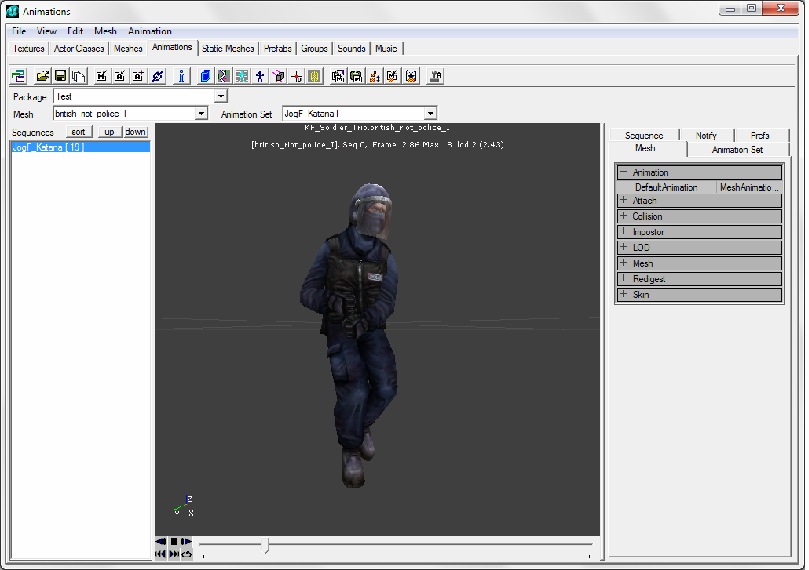Open the Mesh selection dropdown

(x=201, y=114)
